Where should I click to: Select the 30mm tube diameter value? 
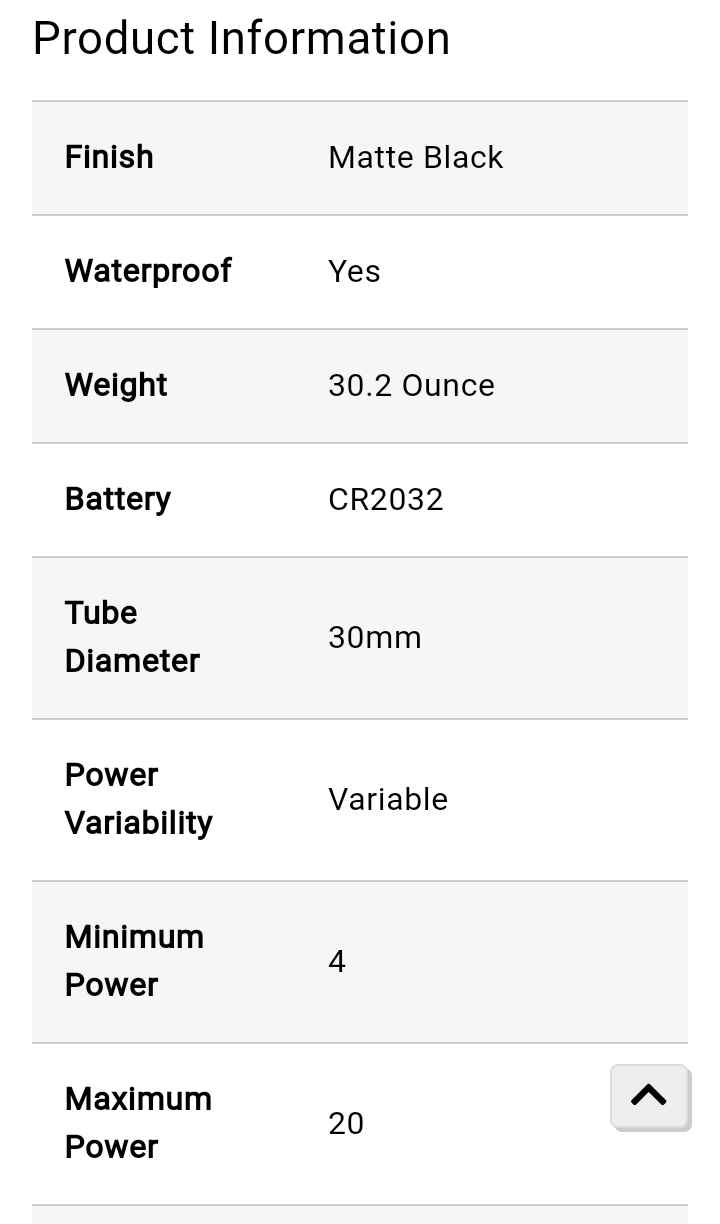(x=375, y=637)
